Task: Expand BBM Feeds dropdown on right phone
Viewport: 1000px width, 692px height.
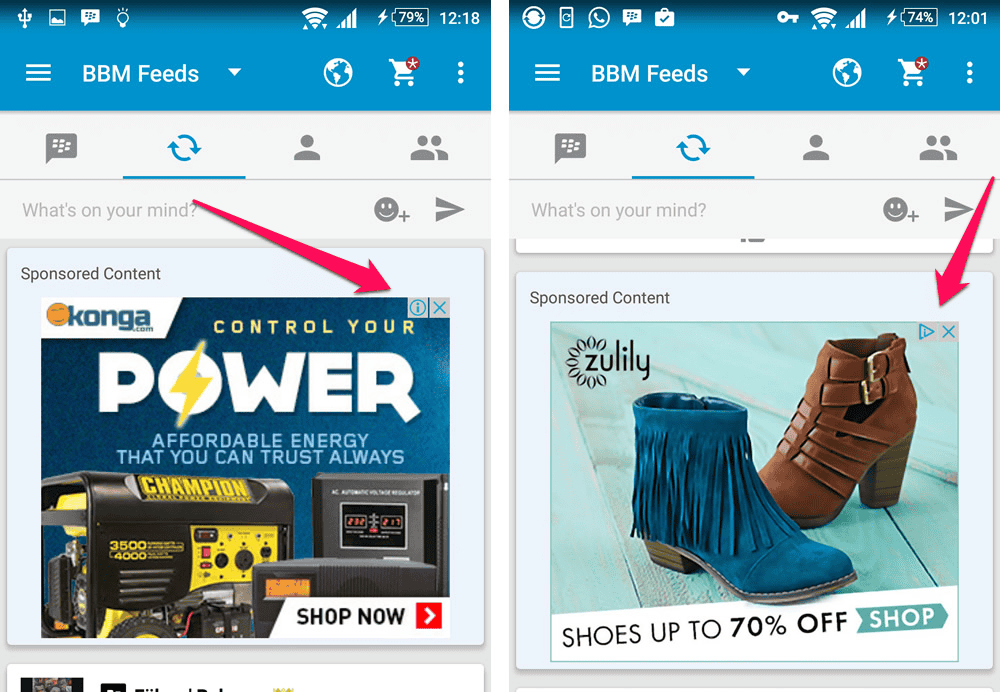Action: point(744,72)
